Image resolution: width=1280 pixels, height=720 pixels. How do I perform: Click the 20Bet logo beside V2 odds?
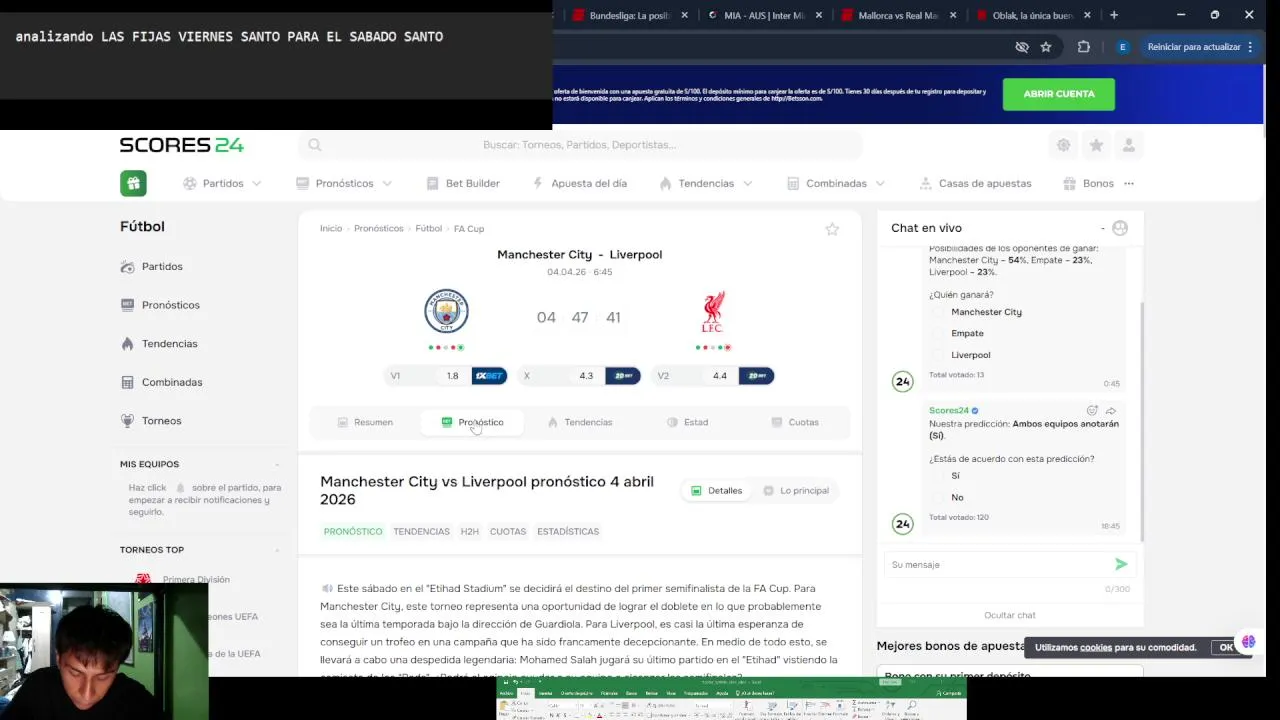point(757,376)
